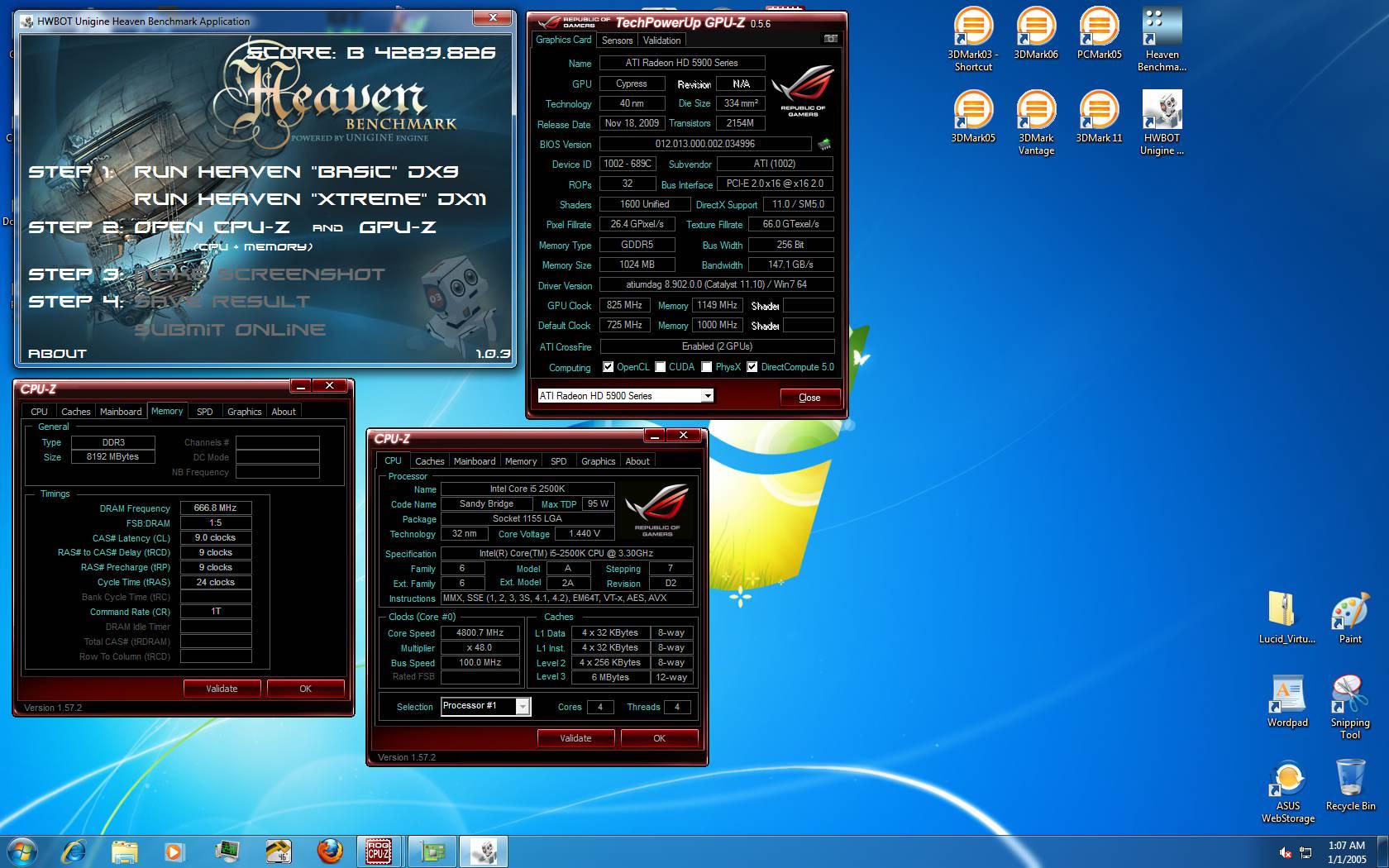Open the Wordpad desktop icon

[1287, 701]
